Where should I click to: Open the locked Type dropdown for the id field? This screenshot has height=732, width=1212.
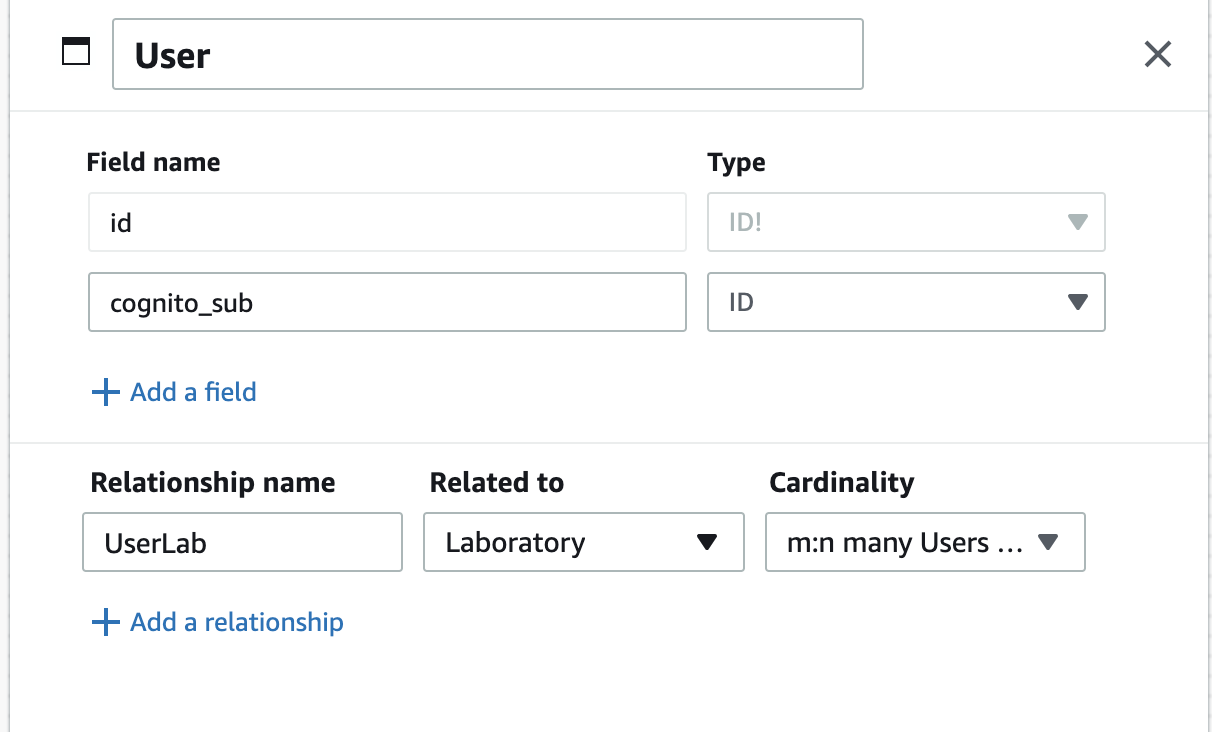[905, 222]
